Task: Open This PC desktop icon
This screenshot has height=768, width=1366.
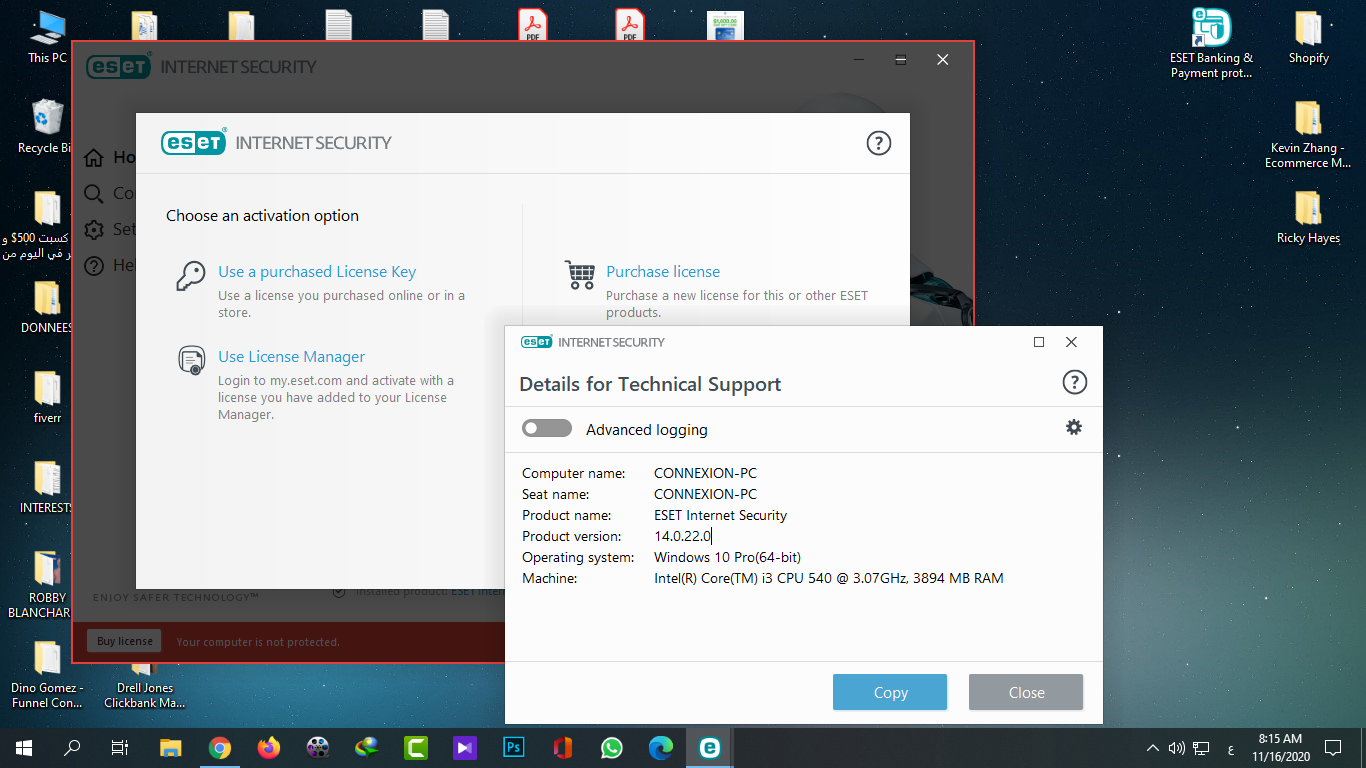Action: (47, 37)
